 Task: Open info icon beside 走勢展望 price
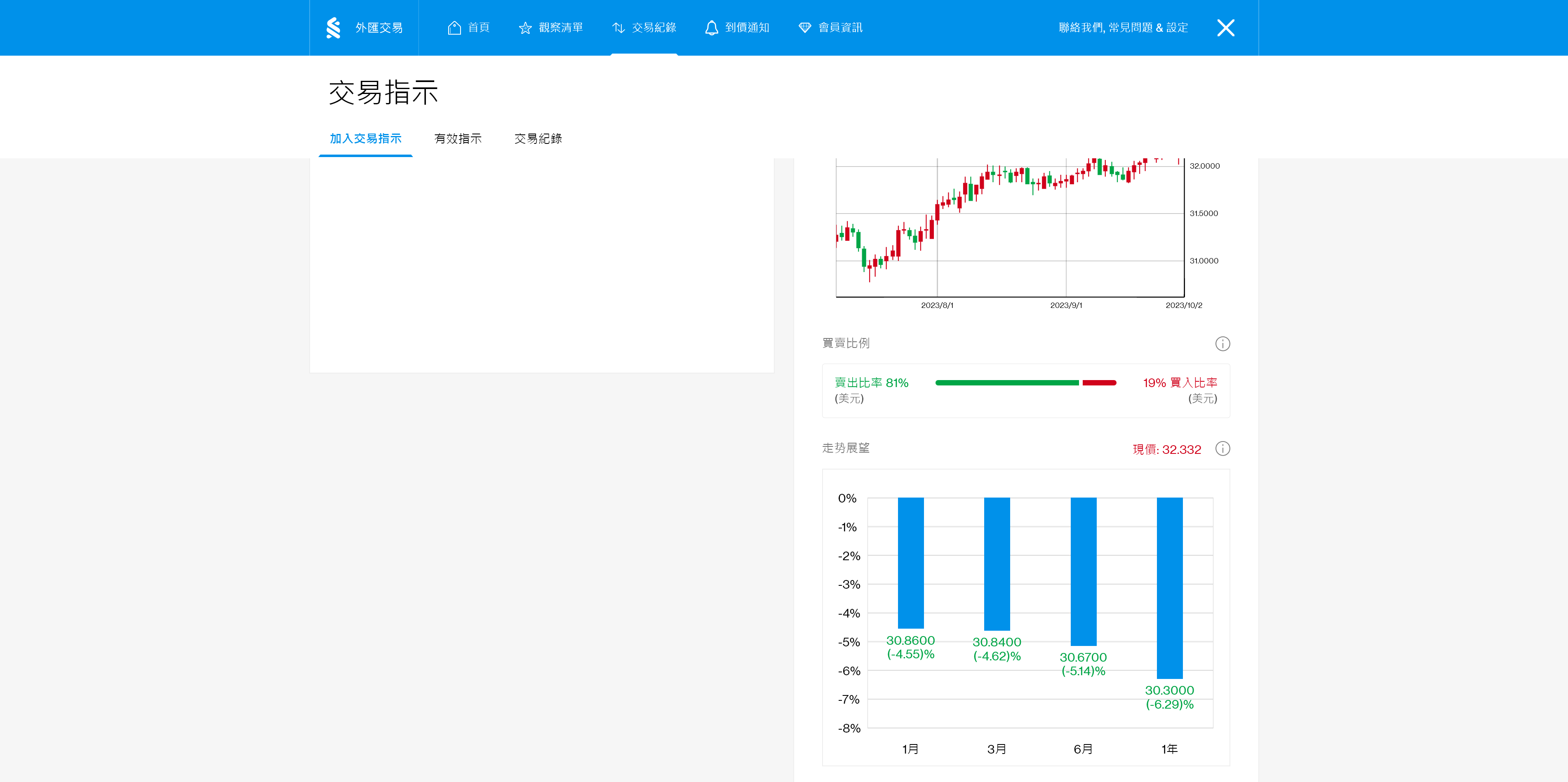(x=1222, y=449)
